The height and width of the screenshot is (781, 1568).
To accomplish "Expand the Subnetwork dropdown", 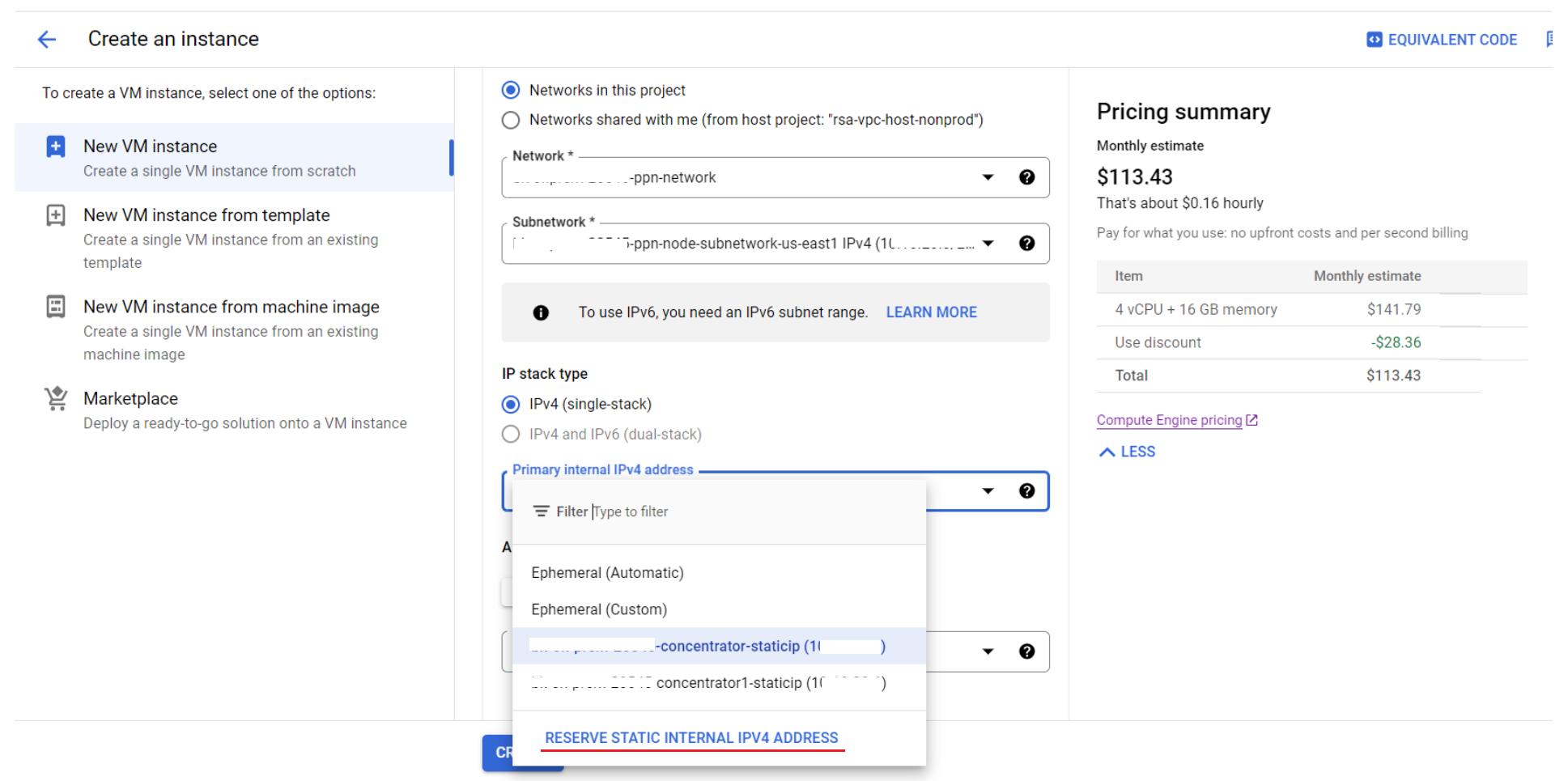I will tap(988, 244).
